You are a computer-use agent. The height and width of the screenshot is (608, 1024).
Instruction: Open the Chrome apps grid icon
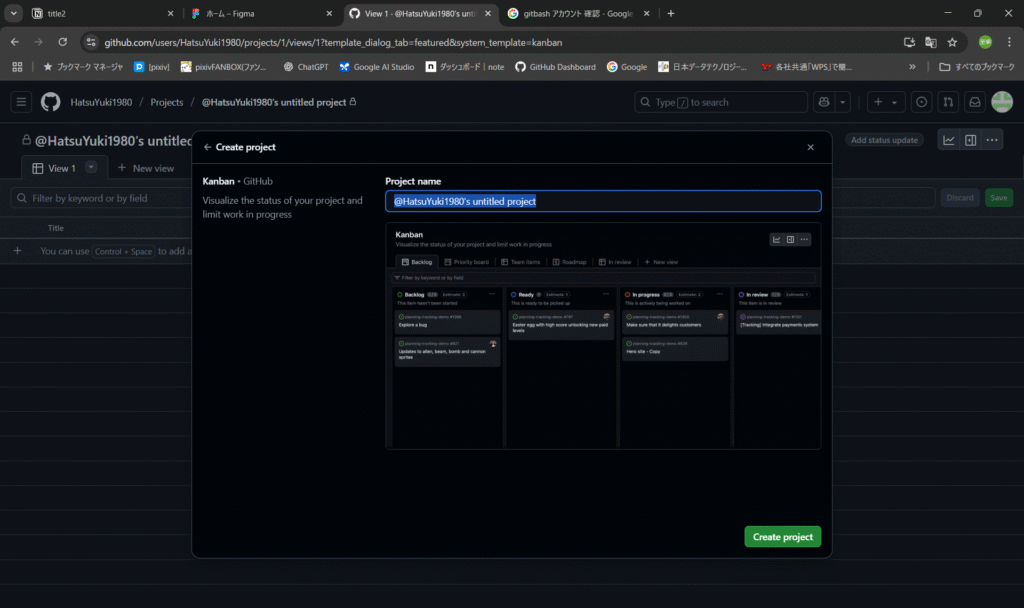17,67
